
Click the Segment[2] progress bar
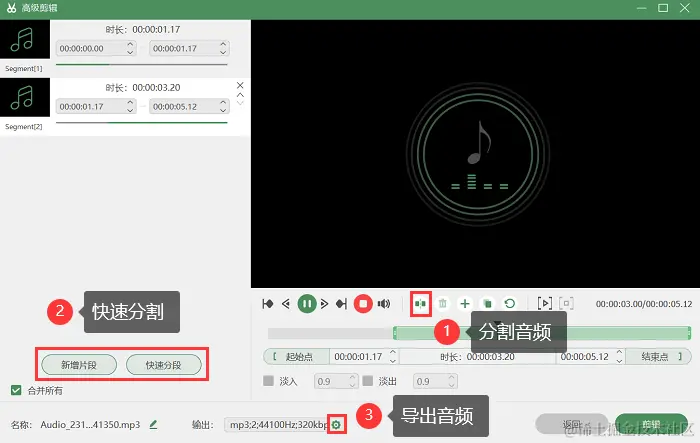(142, 122)
